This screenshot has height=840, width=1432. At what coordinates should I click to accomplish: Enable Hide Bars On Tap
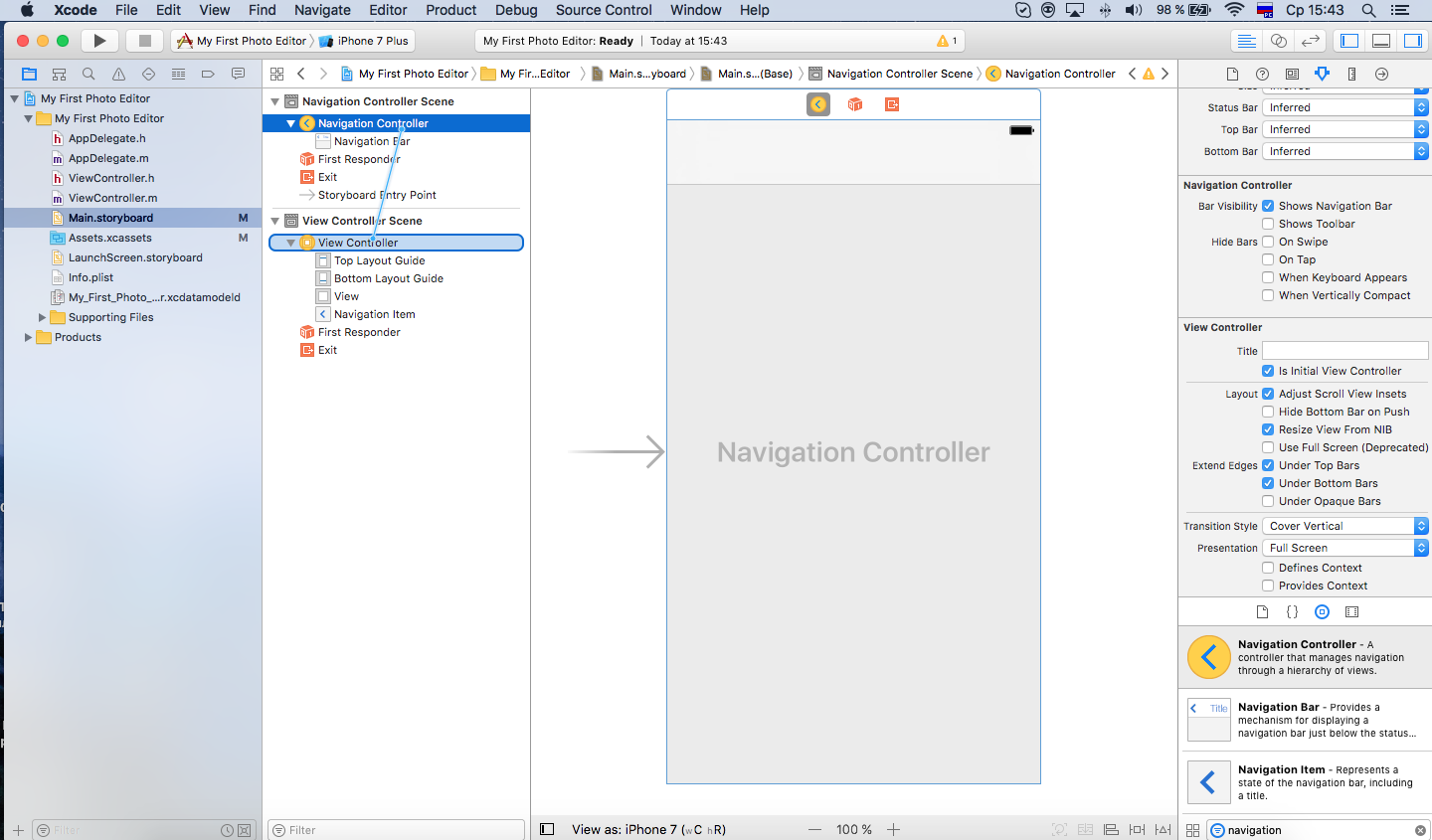1268,259
